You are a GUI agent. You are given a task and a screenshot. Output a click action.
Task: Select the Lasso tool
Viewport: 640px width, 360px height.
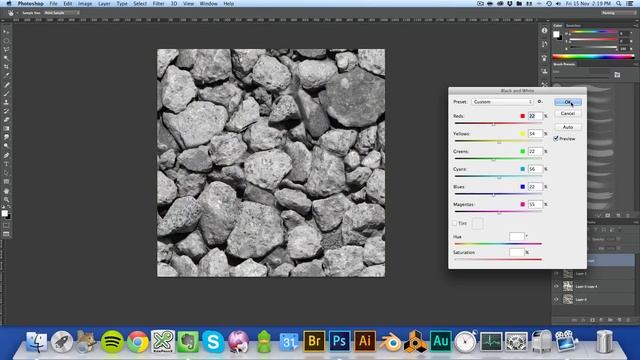pos(6,49)
